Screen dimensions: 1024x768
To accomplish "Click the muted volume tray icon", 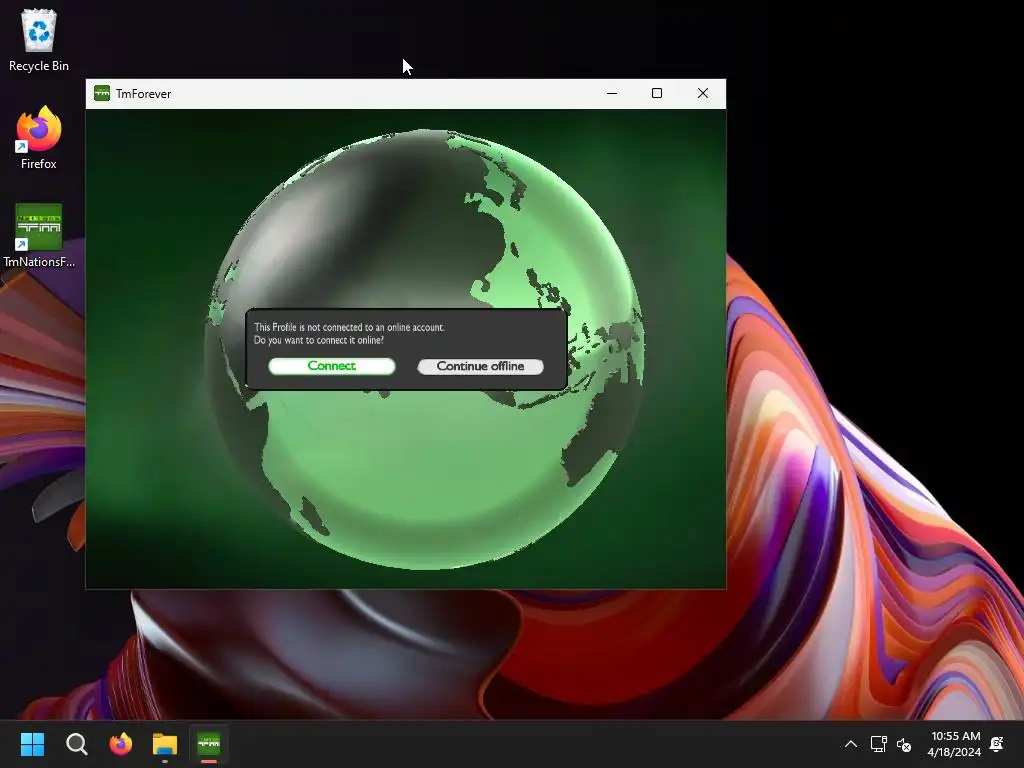I will pos(904,744).
